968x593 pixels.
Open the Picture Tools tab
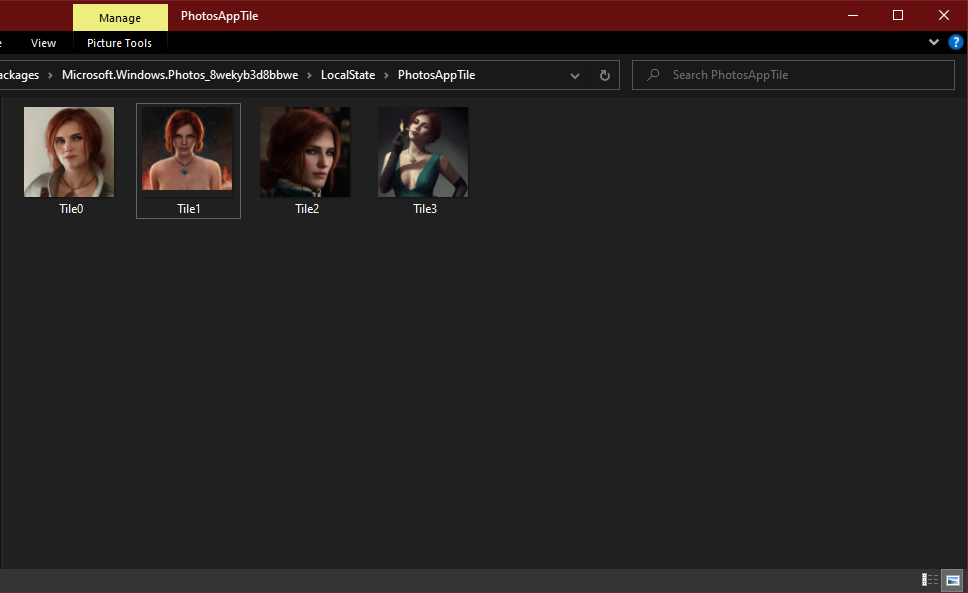click(x=119, y=43)
